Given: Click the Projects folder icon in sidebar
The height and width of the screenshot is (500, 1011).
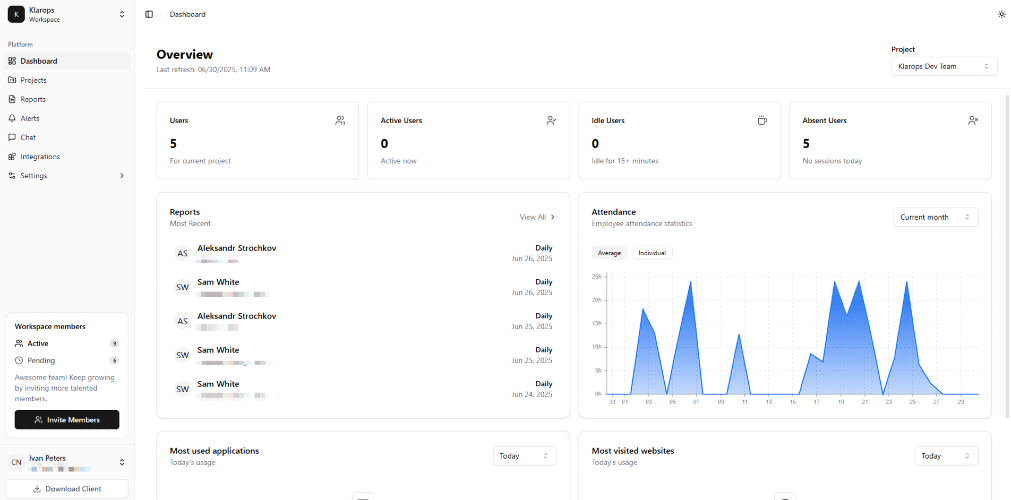Looking at the screenshot, I should point(12,80).
